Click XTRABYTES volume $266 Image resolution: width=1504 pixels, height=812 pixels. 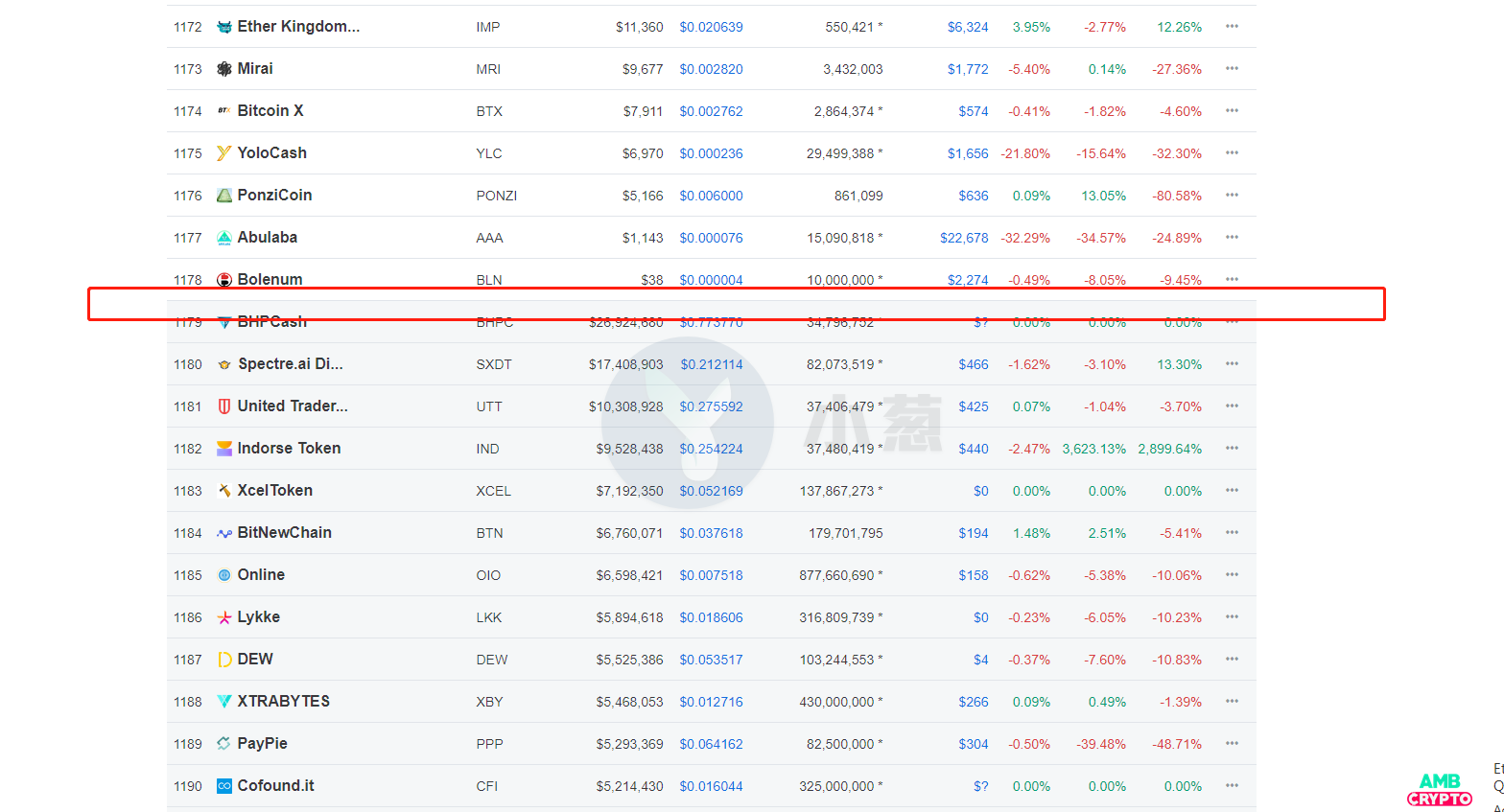point(974,702)
